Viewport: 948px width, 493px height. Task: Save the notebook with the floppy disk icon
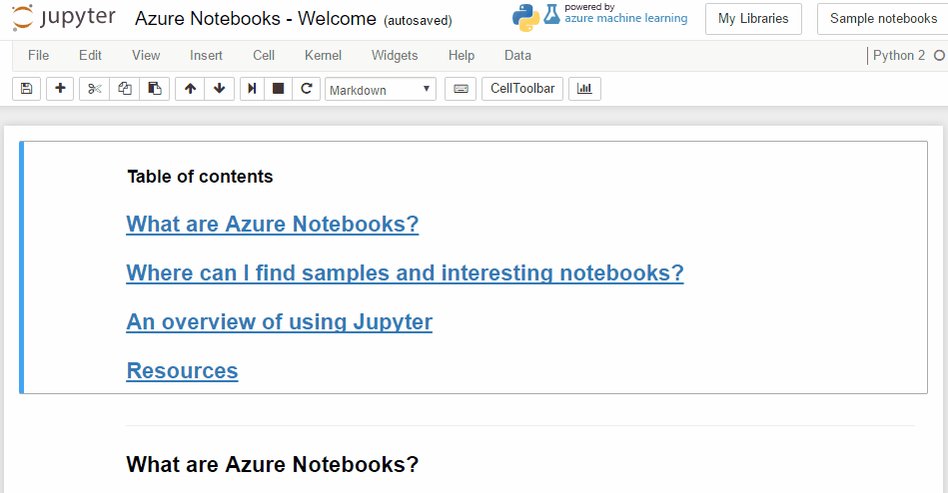27,89
